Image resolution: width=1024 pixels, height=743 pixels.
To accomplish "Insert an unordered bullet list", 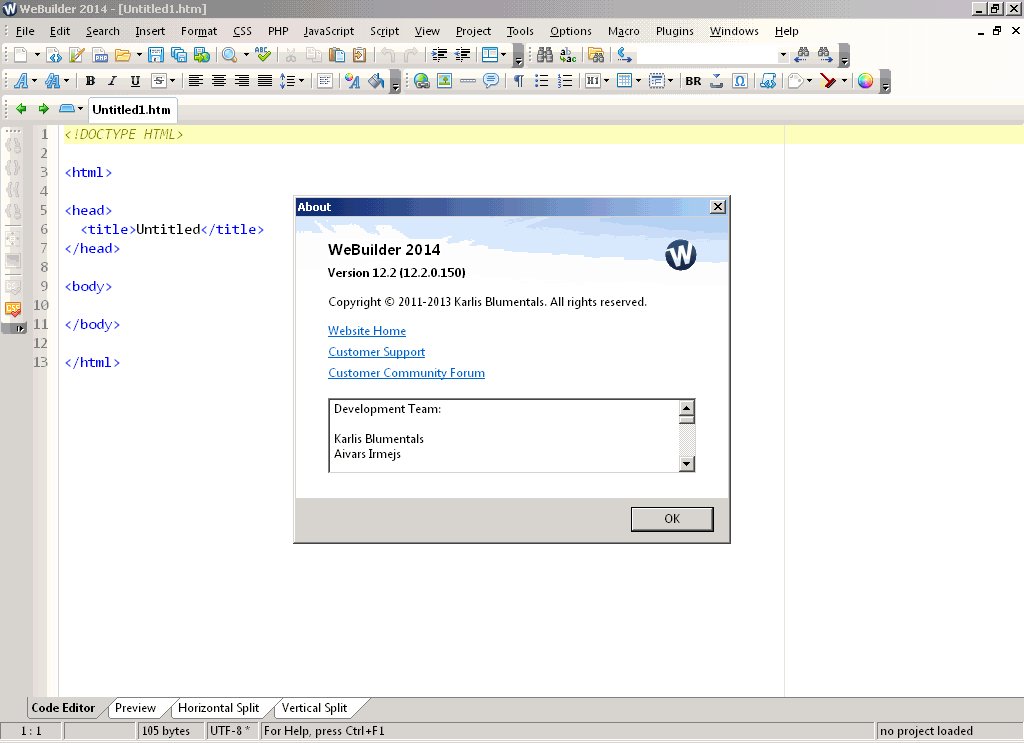I will click(x=541, y=81).
